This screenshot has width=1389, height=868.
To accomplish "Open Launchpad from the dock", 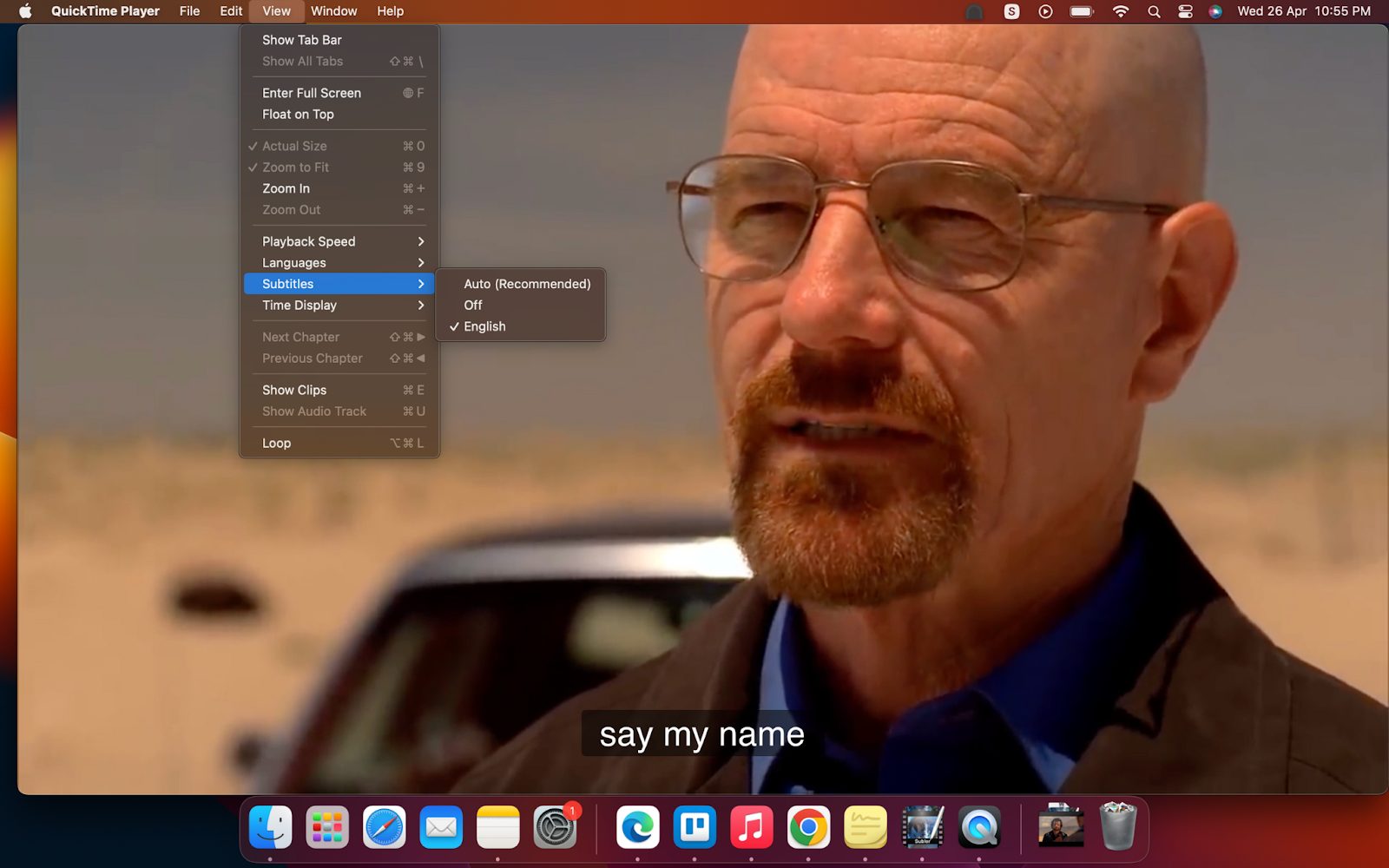I will [x=327, y=827].
